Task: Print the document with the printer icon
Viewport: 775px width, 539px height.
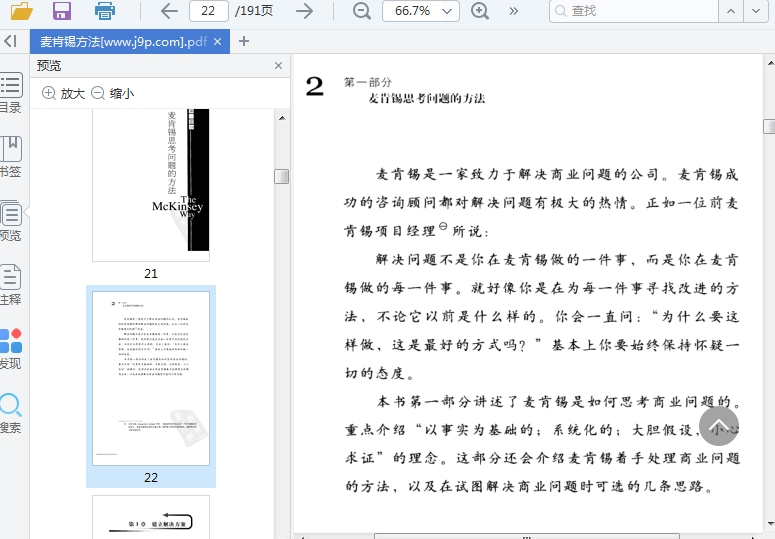Action: 105,11
